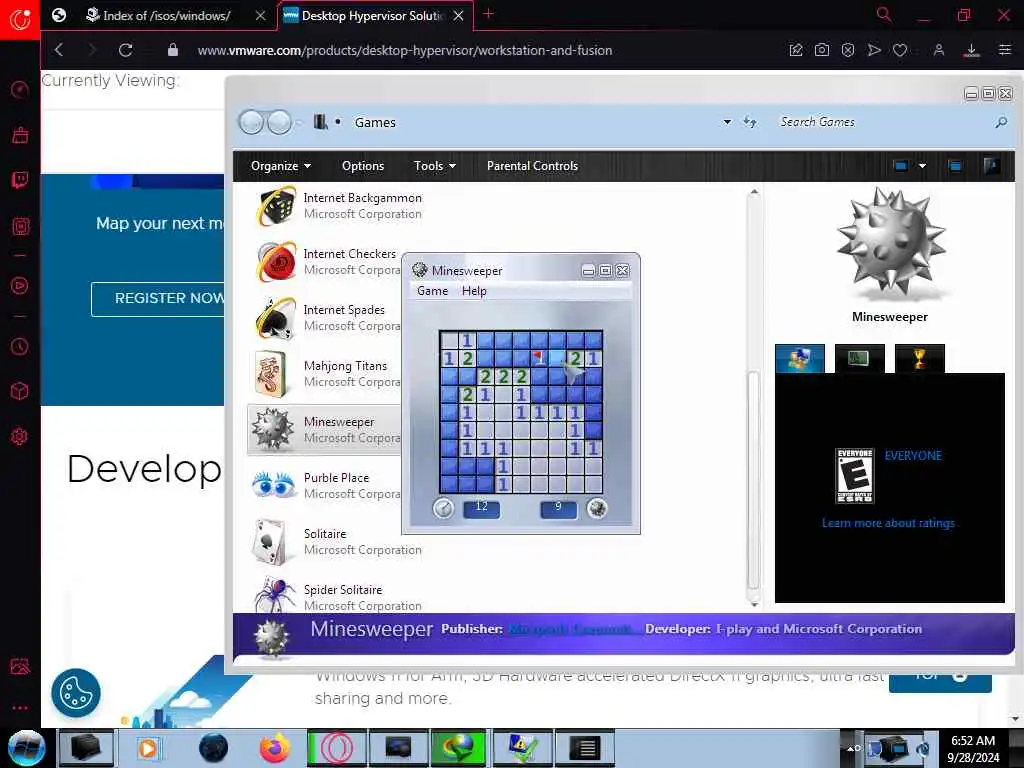Click Parental Controls in Games toolbar
This screenshot has width=1024, height=768.
pos(532,166)
